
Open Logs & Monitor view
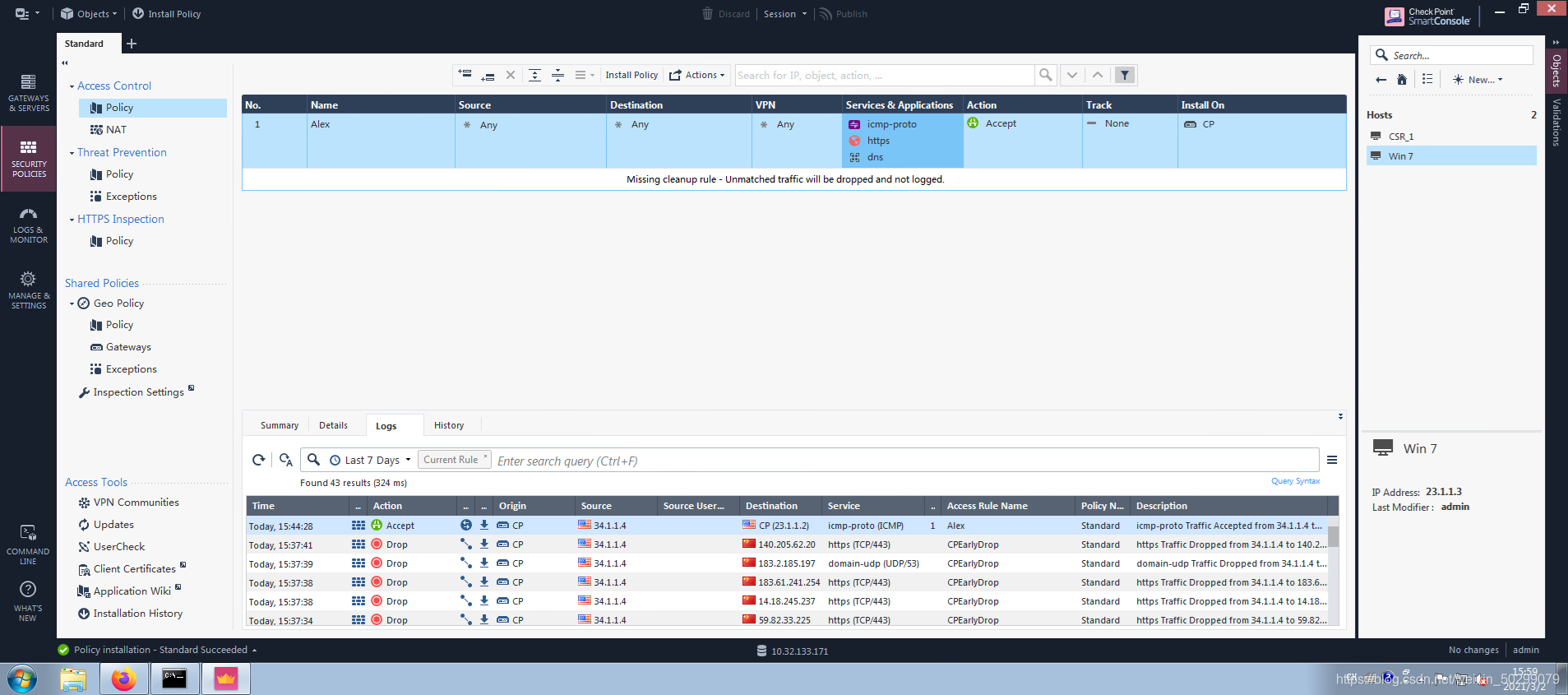(x=28, y=225)
